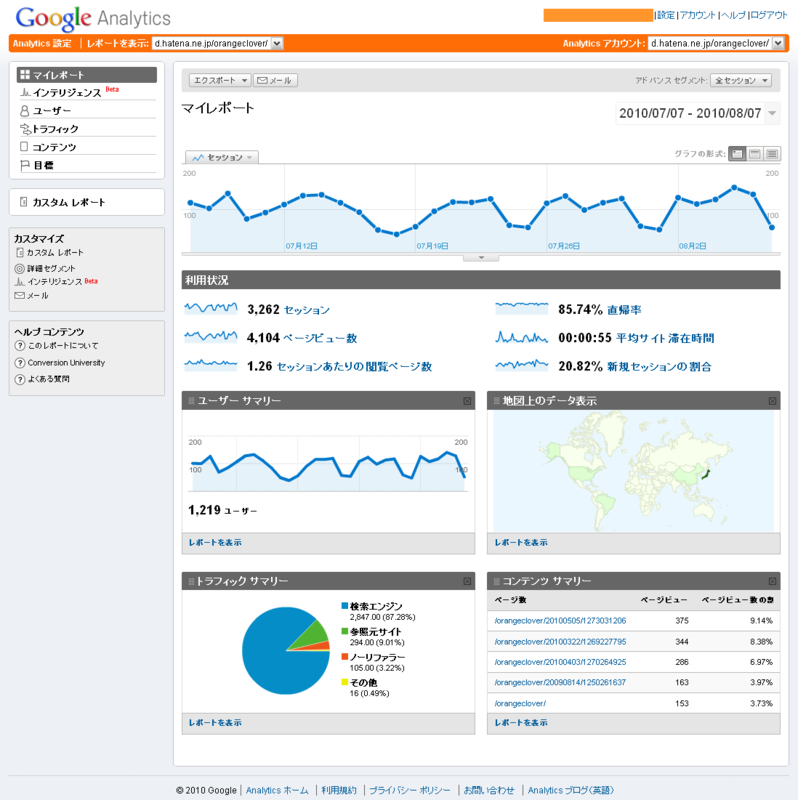Open the /orangeclover/ page link
The image size is (798, 800).
520,704
